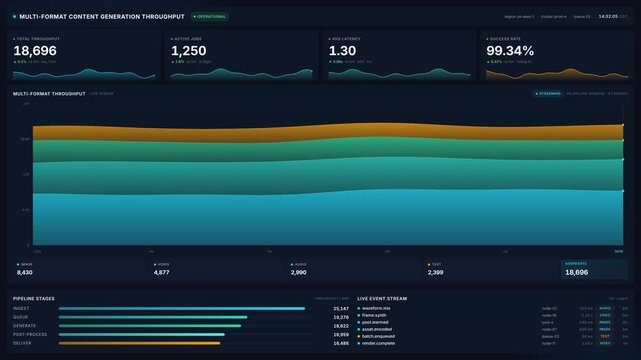The image size is (641, 360).
Task: Click the TEXT tag on batch.enqueued row
Action: click(x=605, y=336)
